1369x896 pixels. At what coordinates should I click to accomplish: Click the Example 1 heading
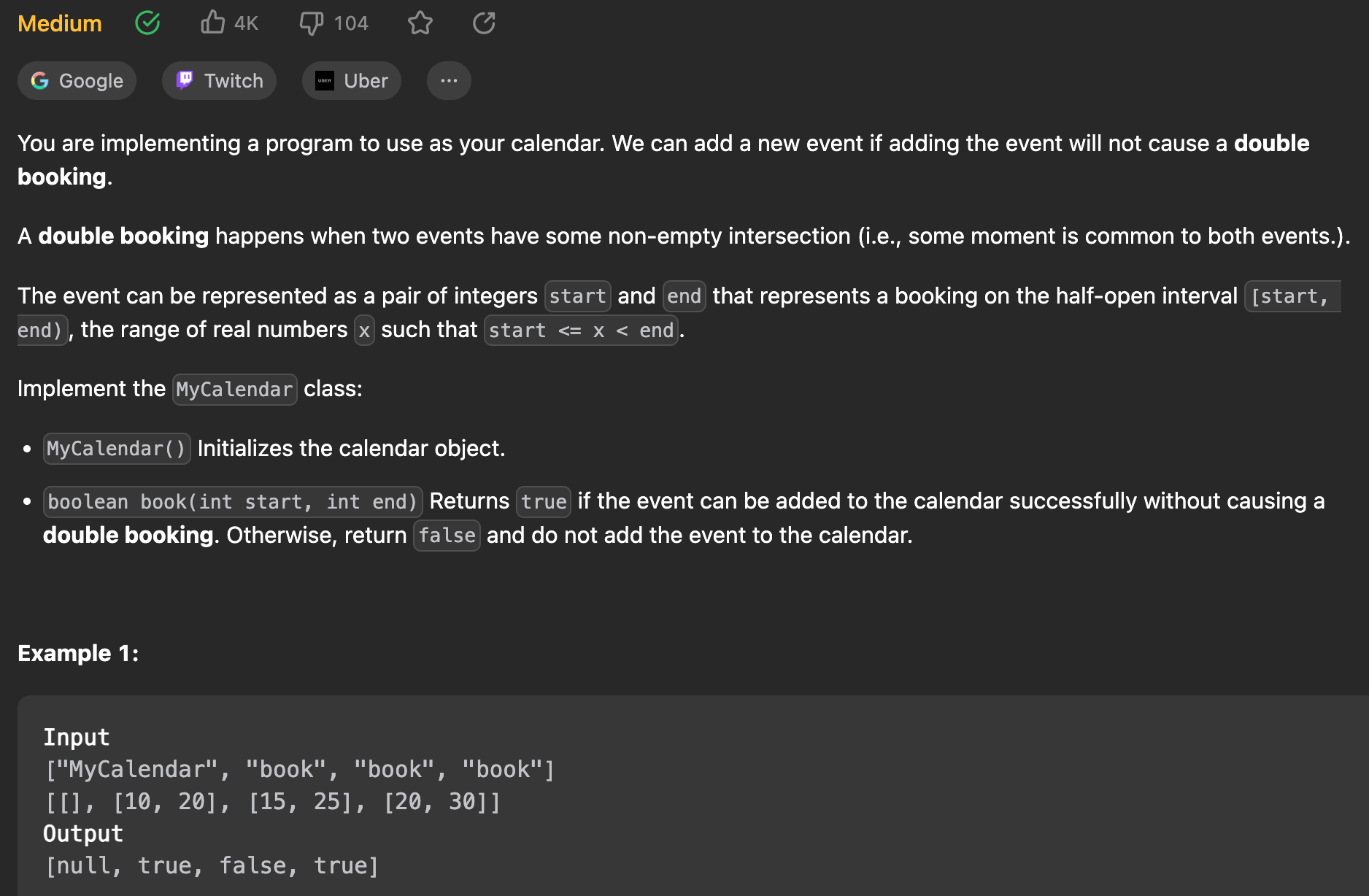78,653
